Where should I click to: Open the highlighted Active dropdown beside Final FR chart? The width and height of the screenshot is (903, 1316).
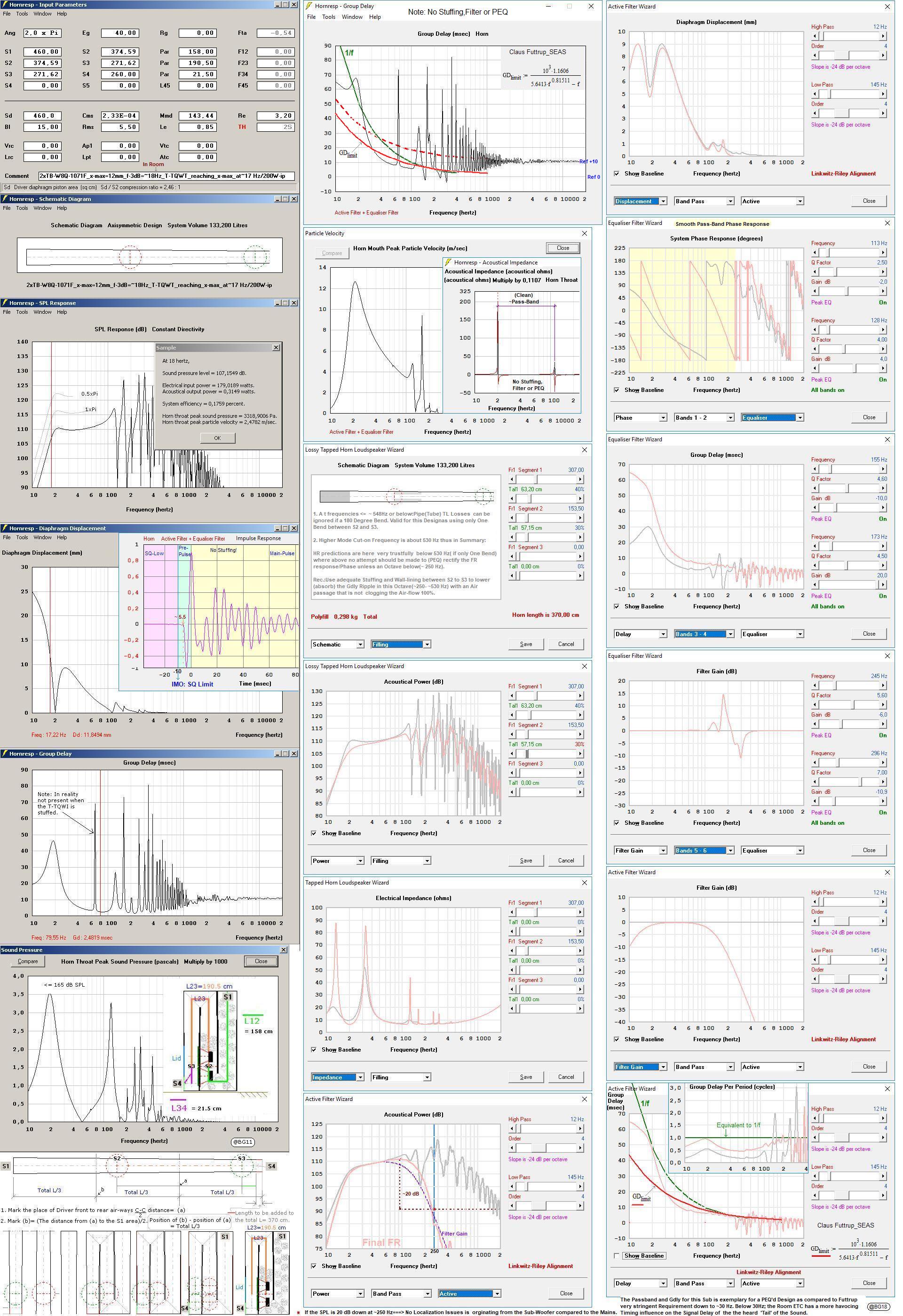click(469, 1293)
